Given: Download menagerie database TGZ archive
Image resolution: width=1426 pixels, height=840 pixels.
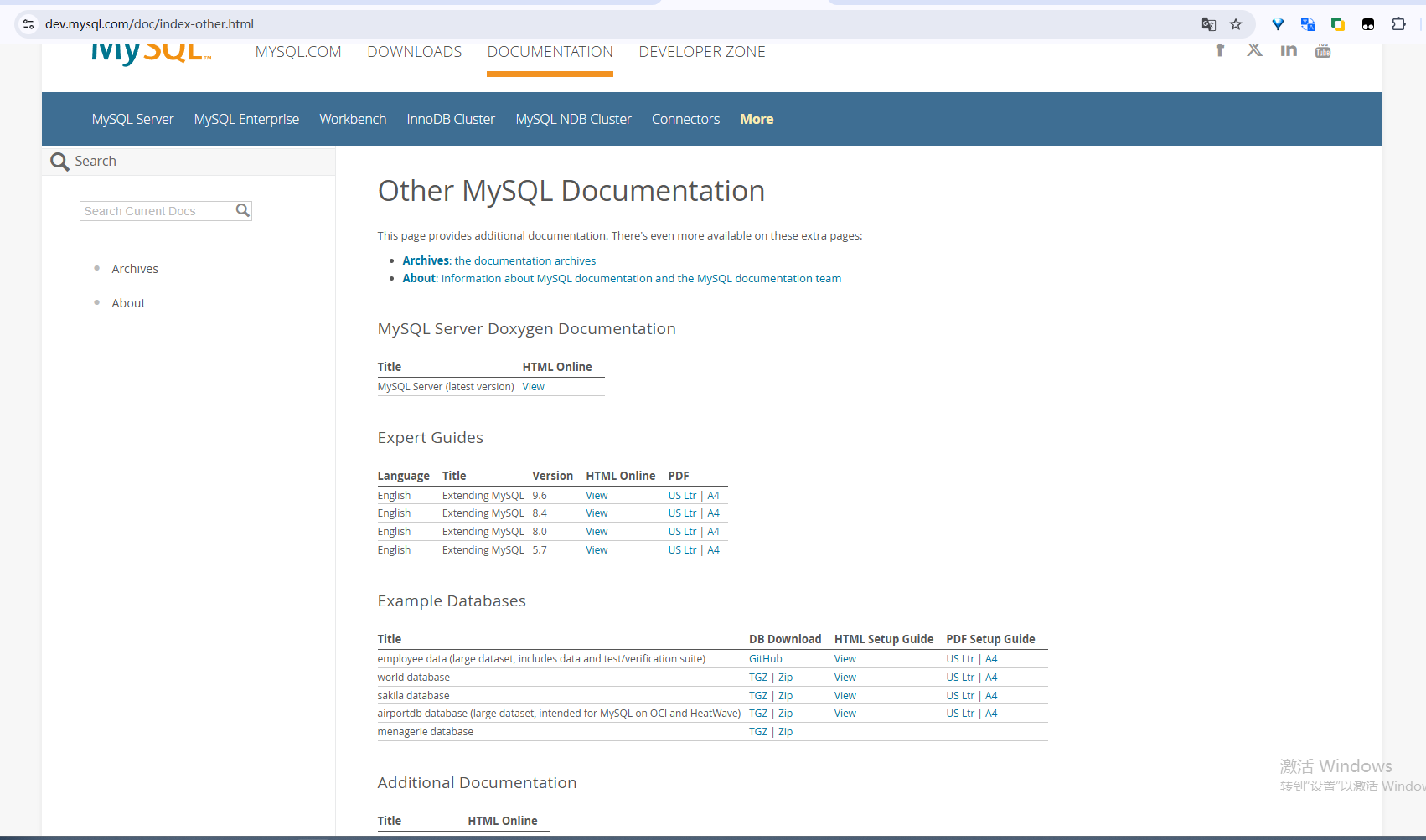Looking at the screenshot, I should 758,732.
